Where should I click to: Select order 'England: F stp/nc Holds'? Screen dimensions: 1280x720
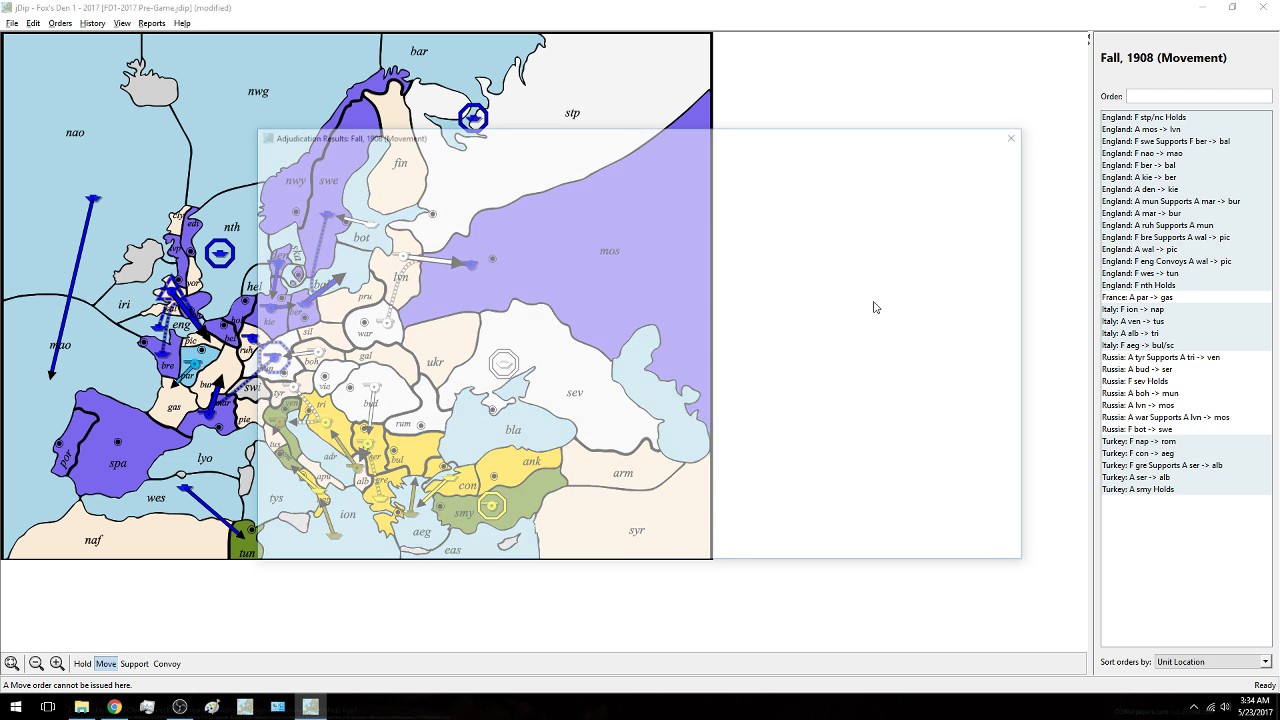(1186, 117)
